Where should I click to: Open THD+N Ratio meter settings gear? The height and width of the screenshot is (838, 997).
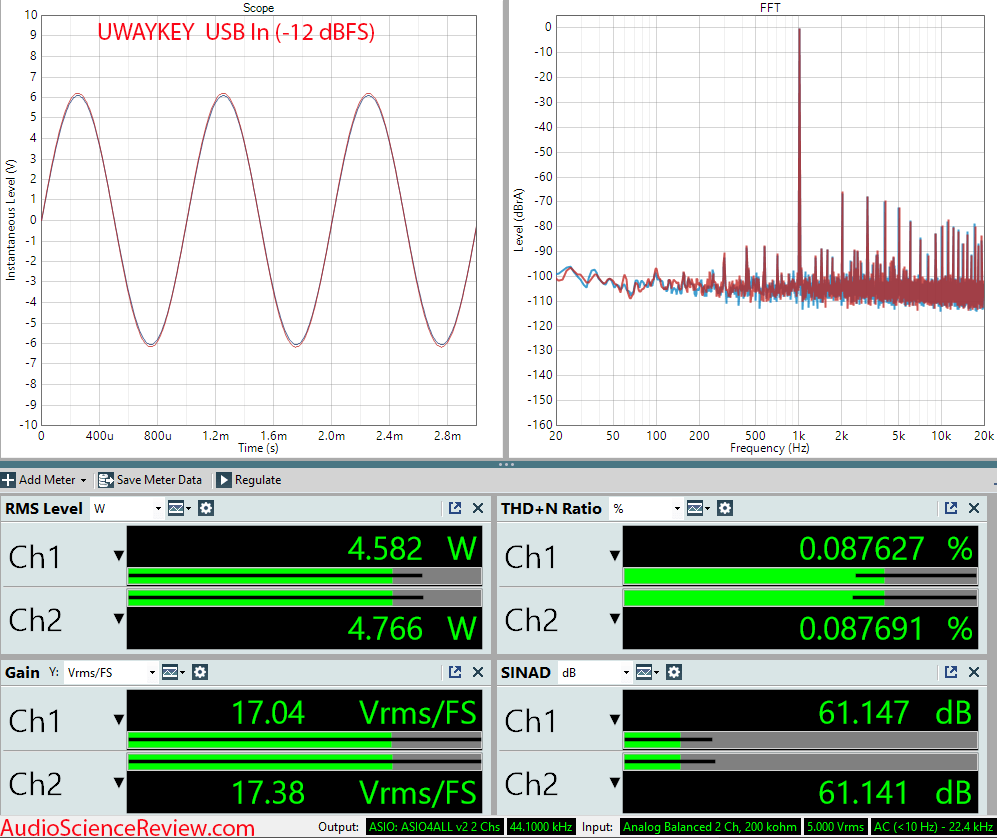725,508
